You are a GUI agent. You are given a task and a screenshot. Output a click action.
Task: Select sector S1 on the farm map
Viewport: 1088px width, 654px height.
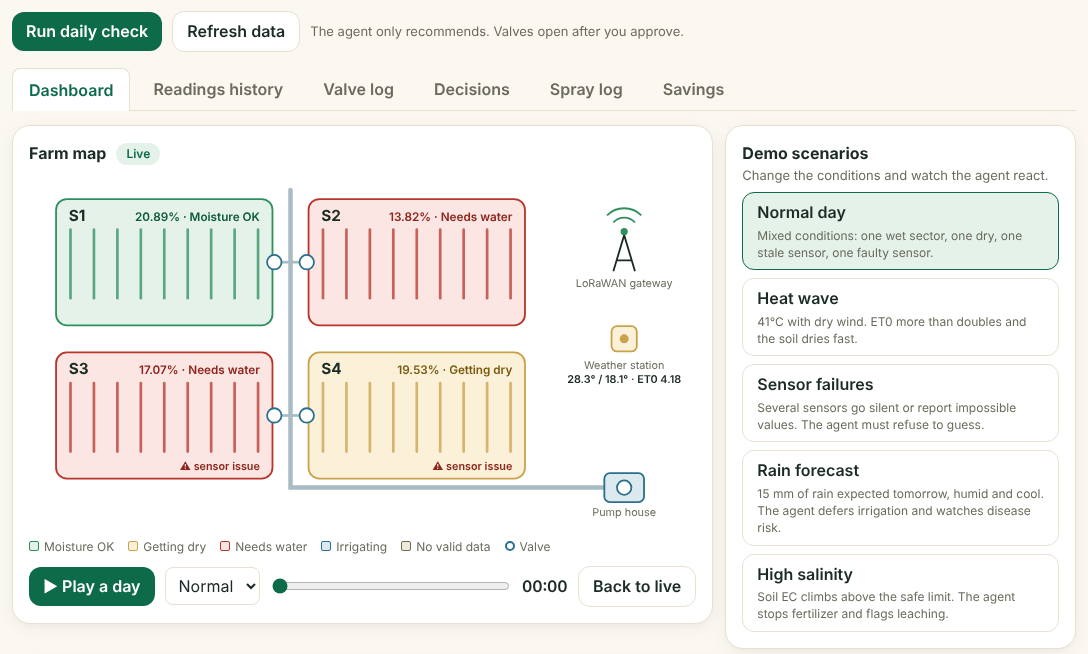tap(164, 262)
